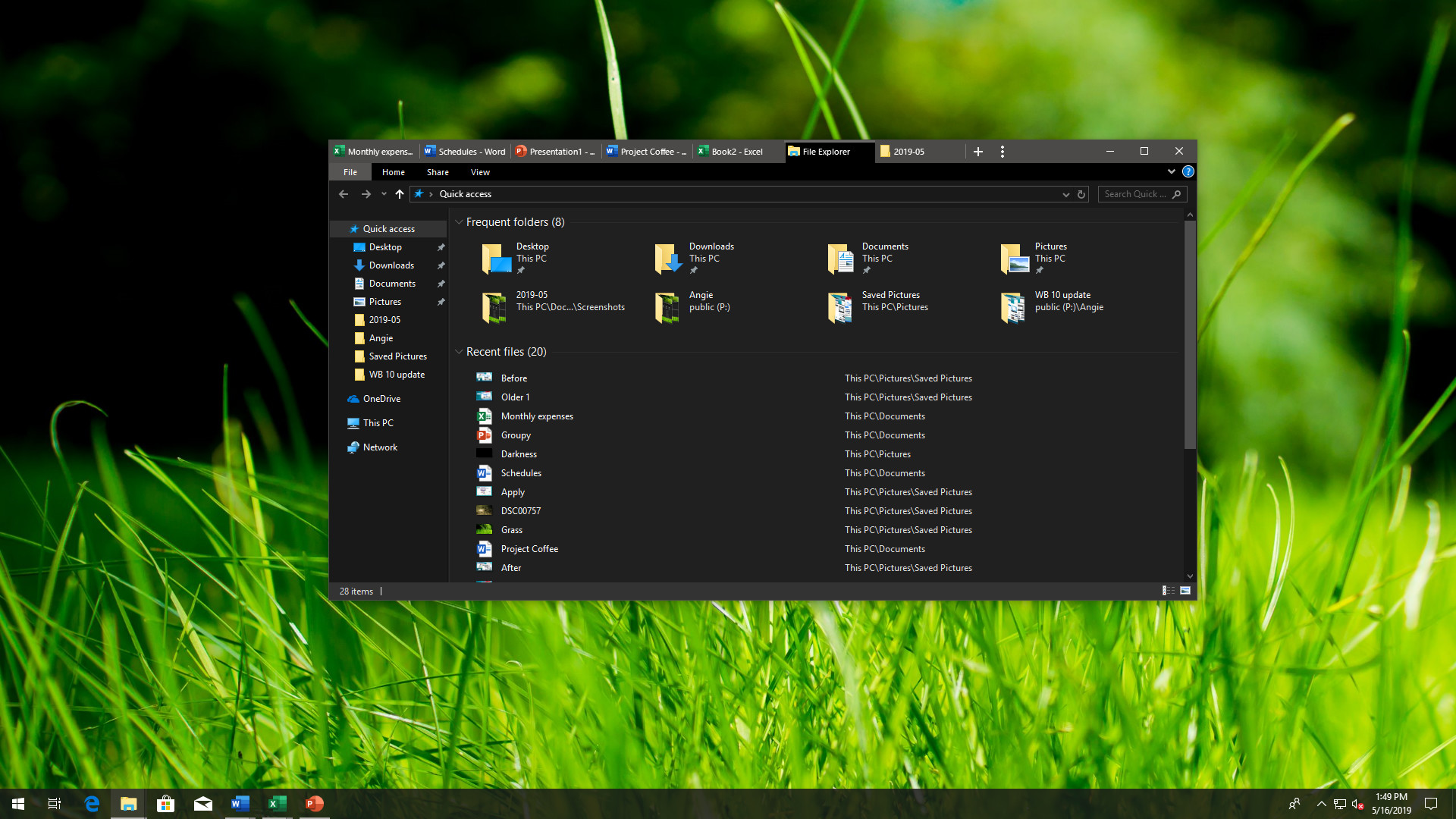Open the View menu tab
This screenshot has height=819, width=1456.
coord(479,172)
